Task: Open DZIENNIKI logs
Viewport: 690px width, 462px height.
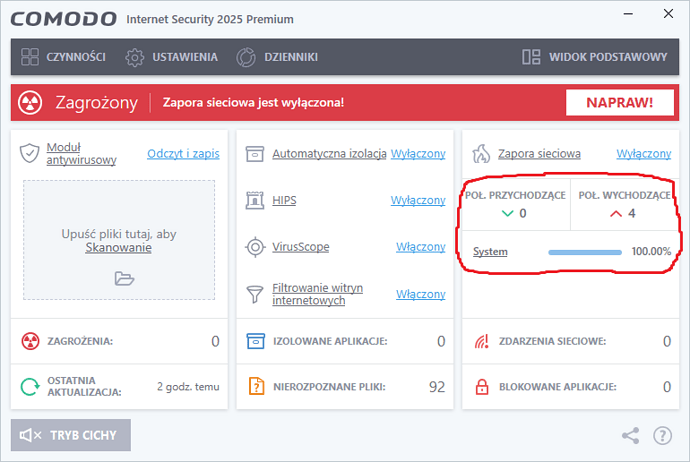Action: coord(277,57)
